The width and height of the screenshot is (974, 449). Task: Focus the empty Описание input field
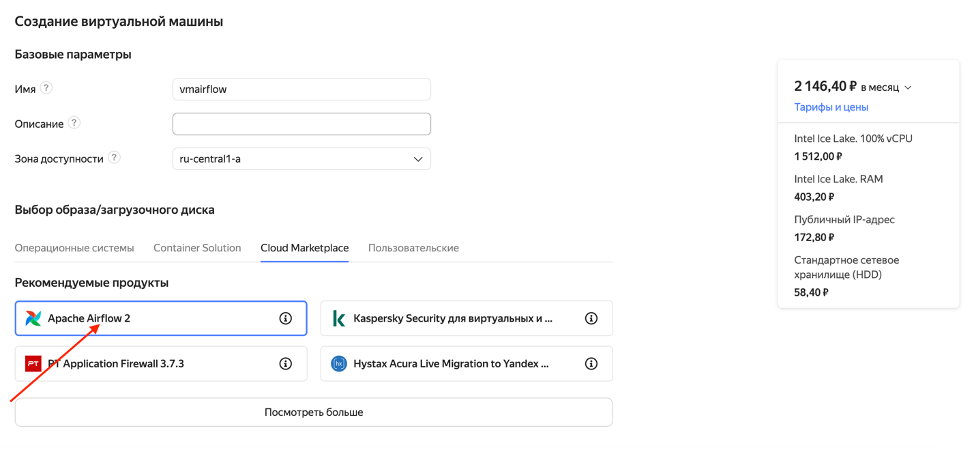tap(301, 124)
